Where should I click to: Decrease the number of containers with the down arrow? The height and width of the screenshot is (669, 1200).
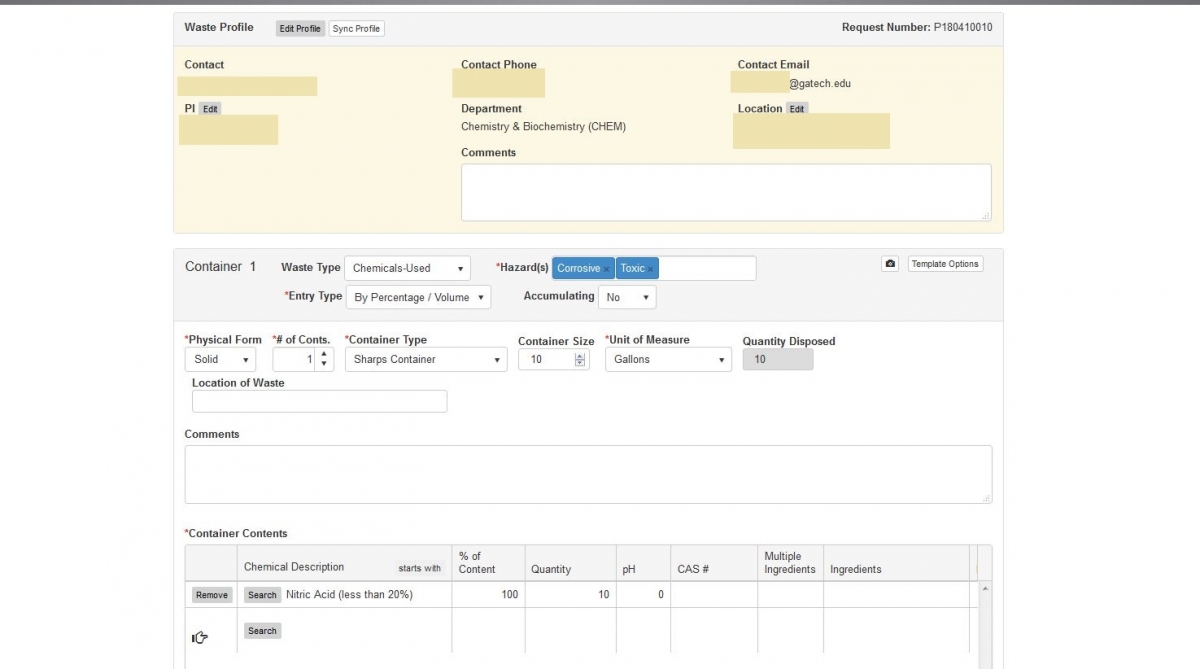[324, 364]
